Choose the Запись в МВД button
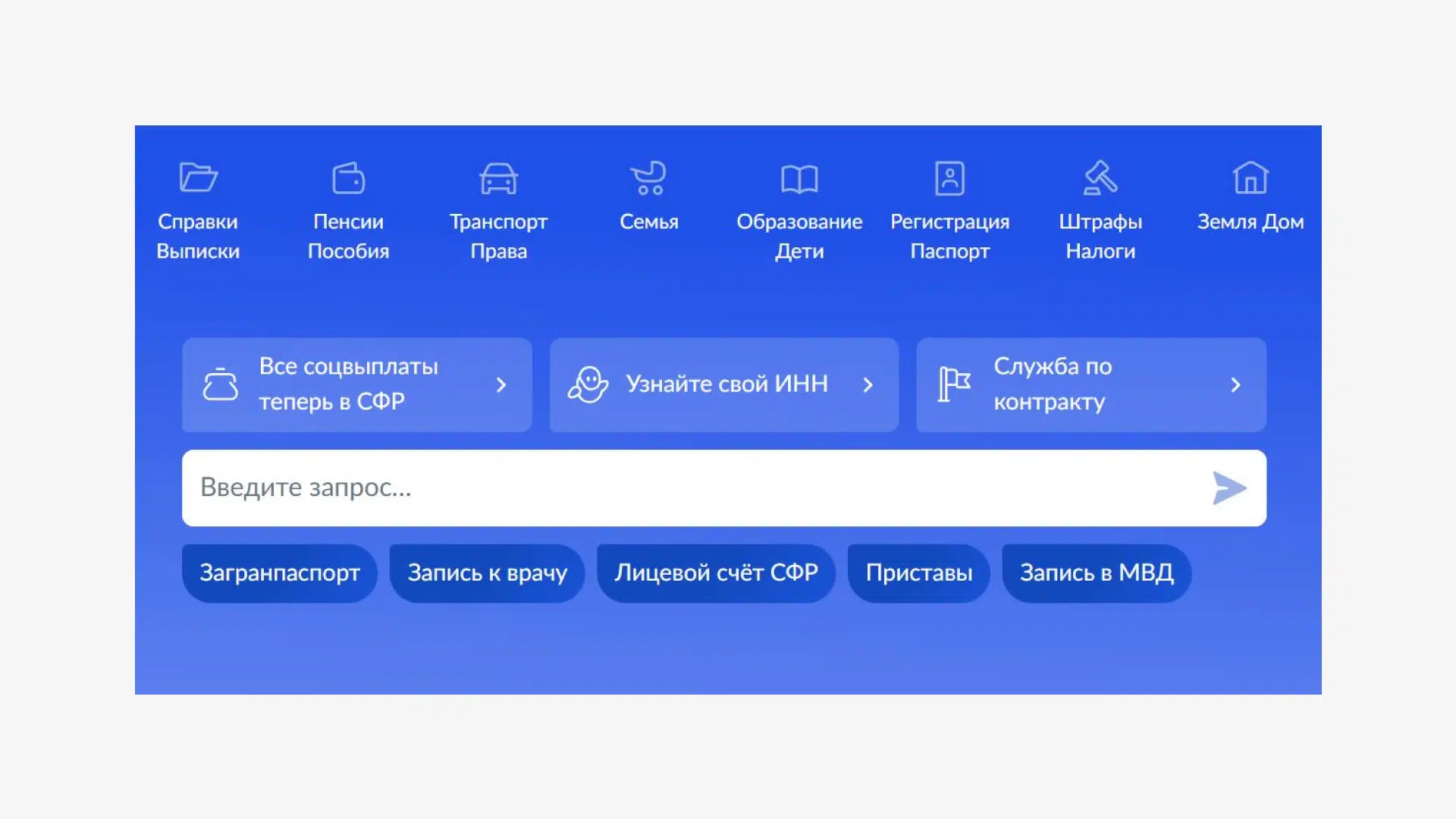This screenshot has height=819, width=1456. pos(1097,573)
